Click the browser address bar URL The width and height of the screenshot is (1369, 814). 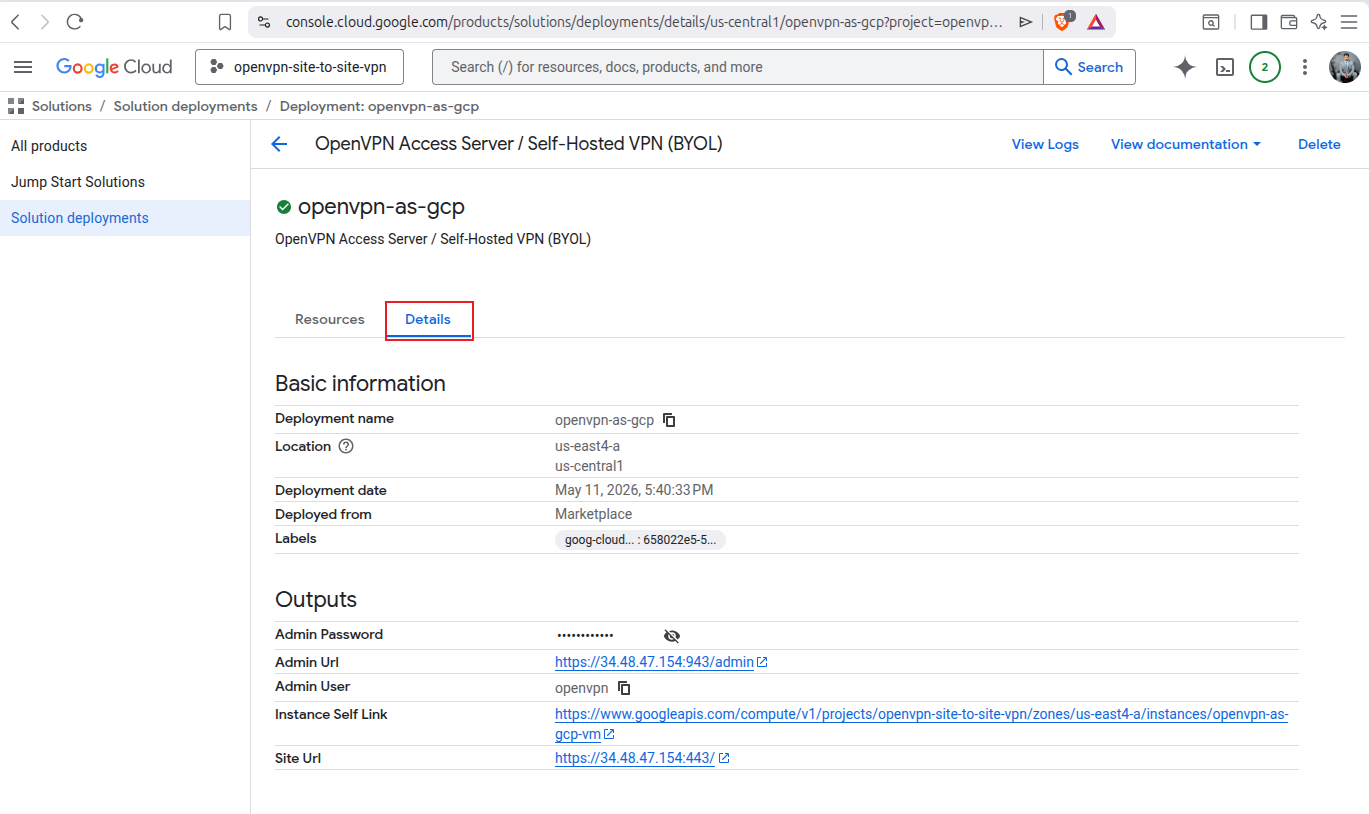644,22
